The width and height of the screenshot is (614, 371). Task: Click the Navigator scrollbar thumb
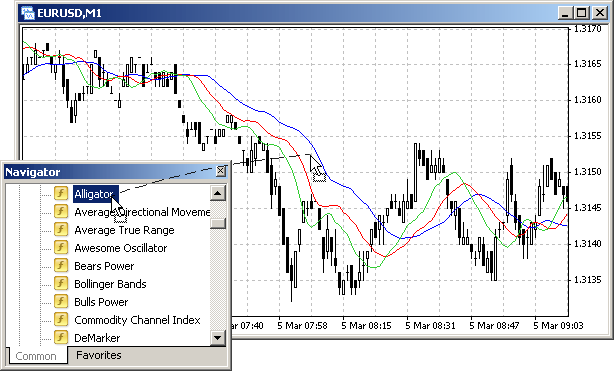click(x=218, y=223)
